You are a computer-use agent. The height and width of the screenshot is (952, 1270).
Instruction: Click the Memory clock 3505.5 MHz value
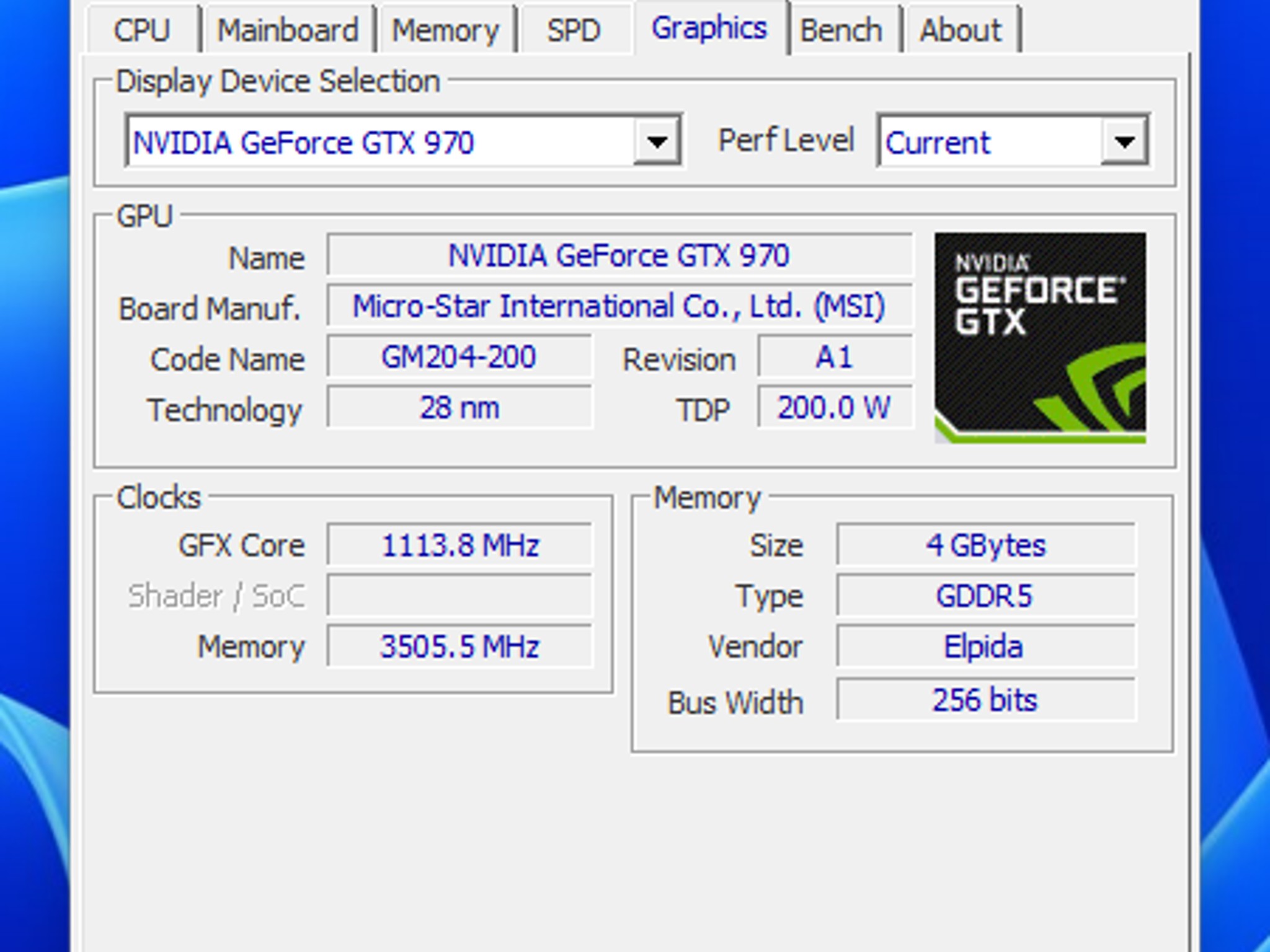(460, 646)
